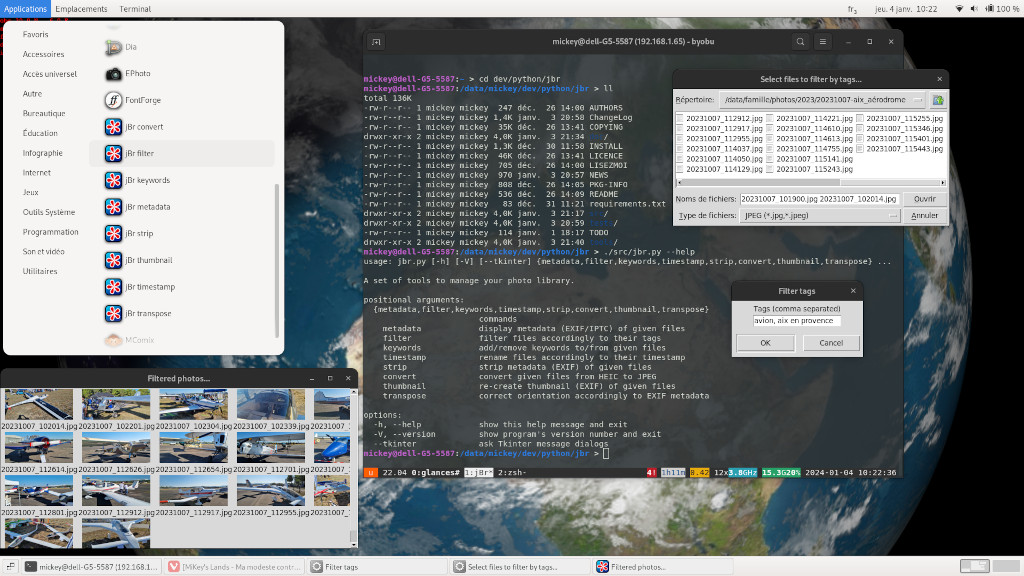Go up one directory in file dialog

(938, 100)
